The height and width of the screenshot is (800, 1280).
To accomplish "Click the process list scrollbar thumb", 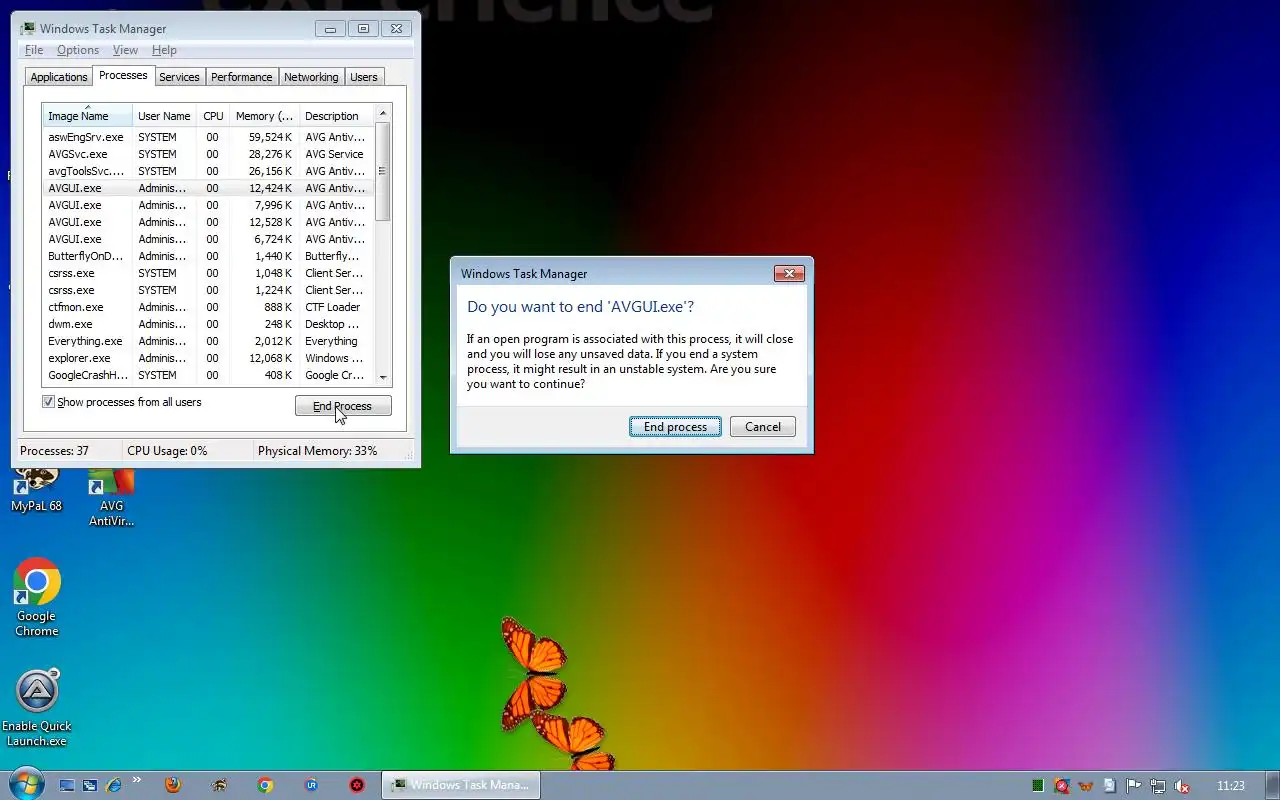I will pos(383,171).
